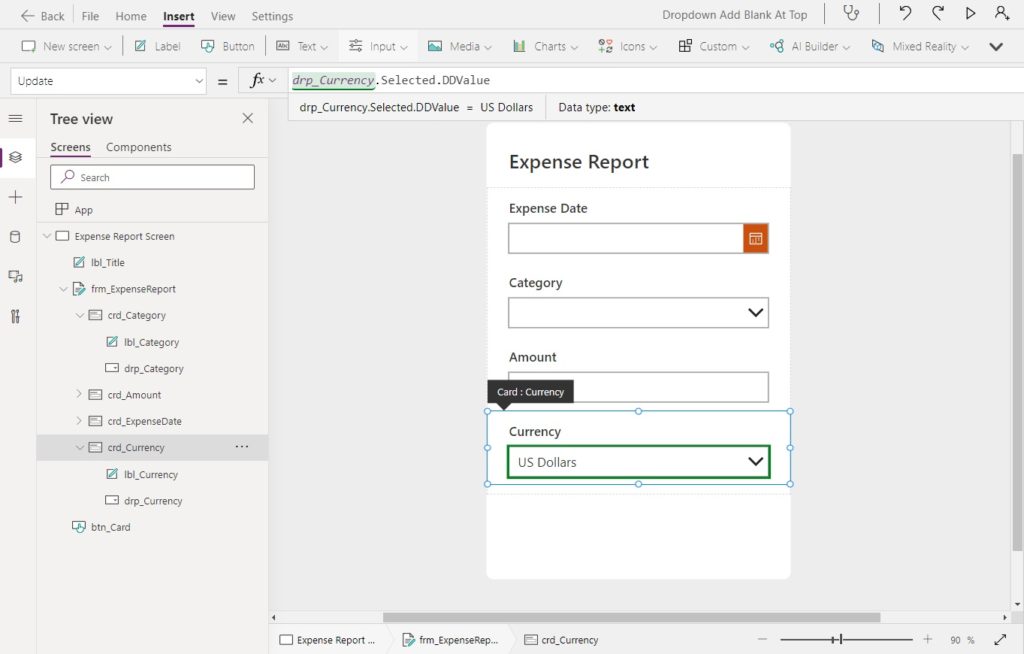Open the Text dropdown in the ribbon

302,46
